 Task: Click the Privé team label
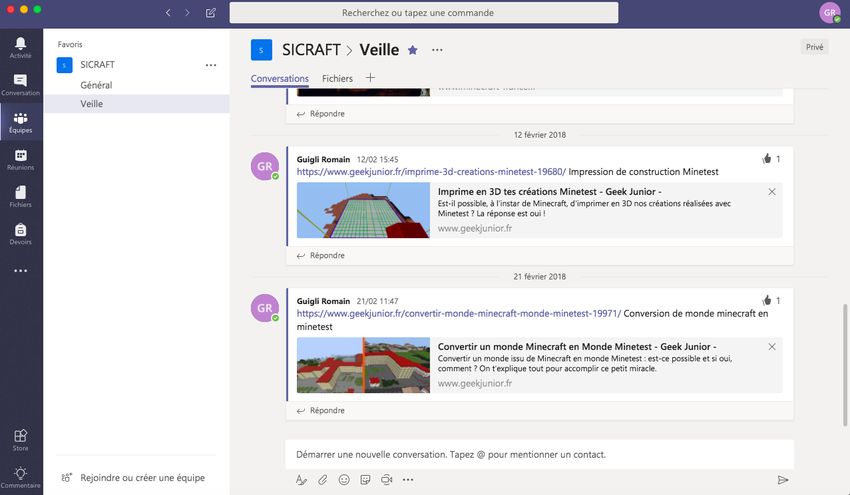tap(814, 47)
